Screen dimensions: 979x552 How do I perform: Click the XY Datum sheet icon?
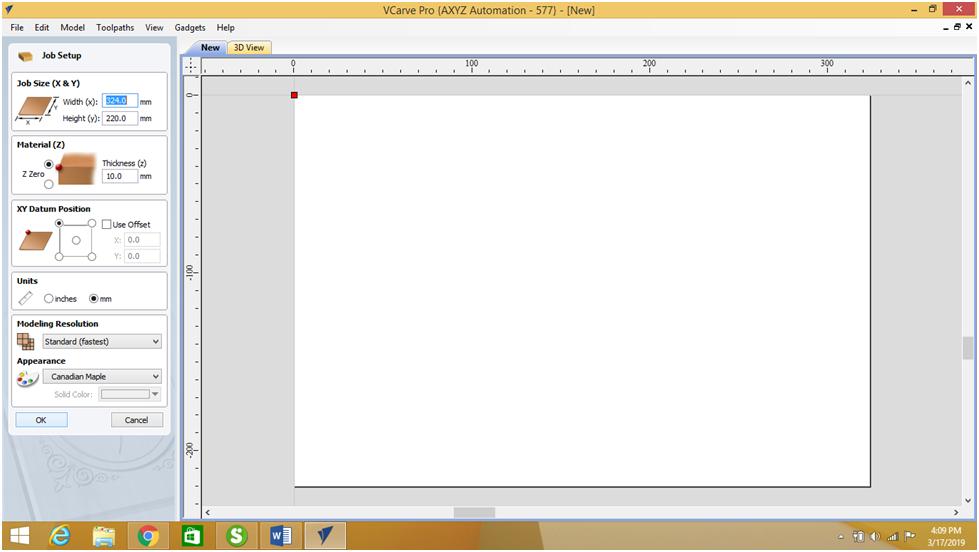[x=35, y=240]
